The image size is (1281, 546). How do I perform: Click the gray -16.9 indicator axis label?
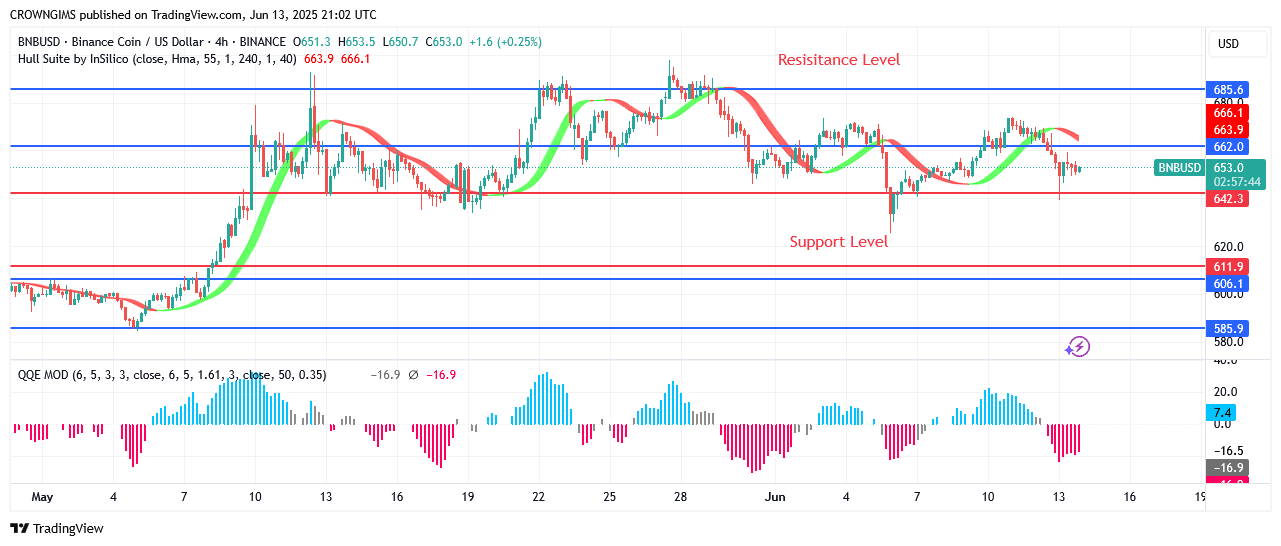[x=1227, y=467]
